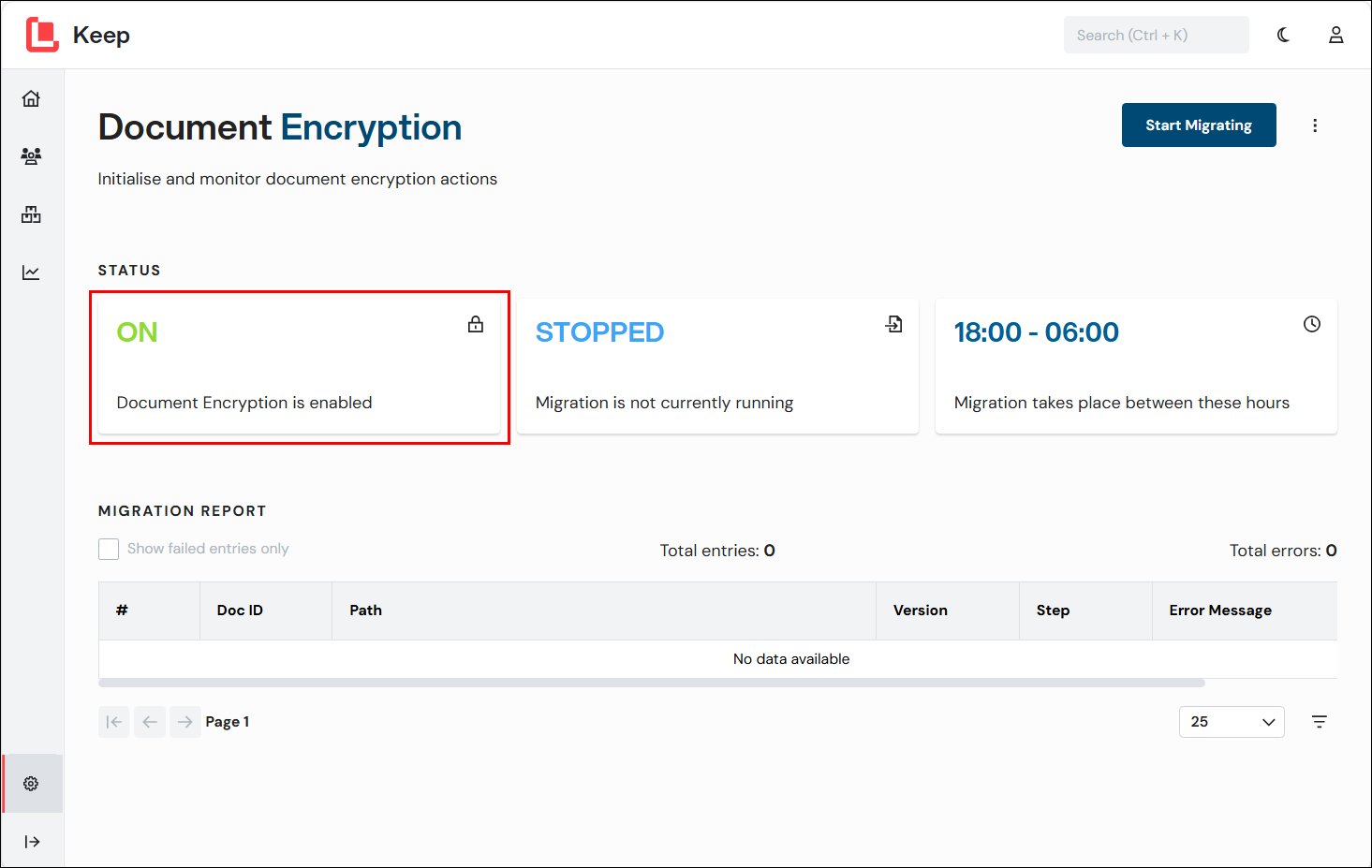Click No data available message
The width and height of the screenshot is (1372, 868).
click(791, 659)
